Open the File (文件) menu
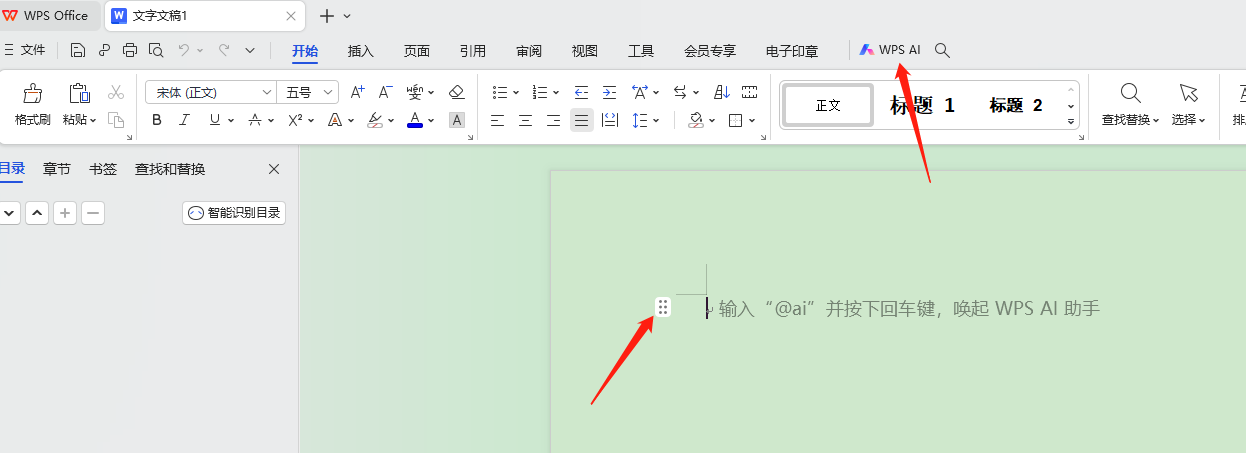 [25, 50]
